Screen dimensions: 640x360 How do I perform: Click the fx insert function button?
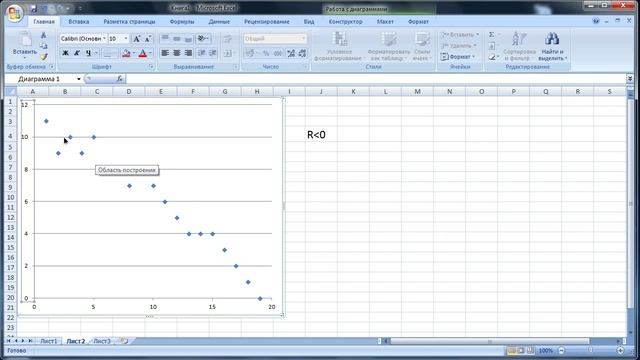120,79
